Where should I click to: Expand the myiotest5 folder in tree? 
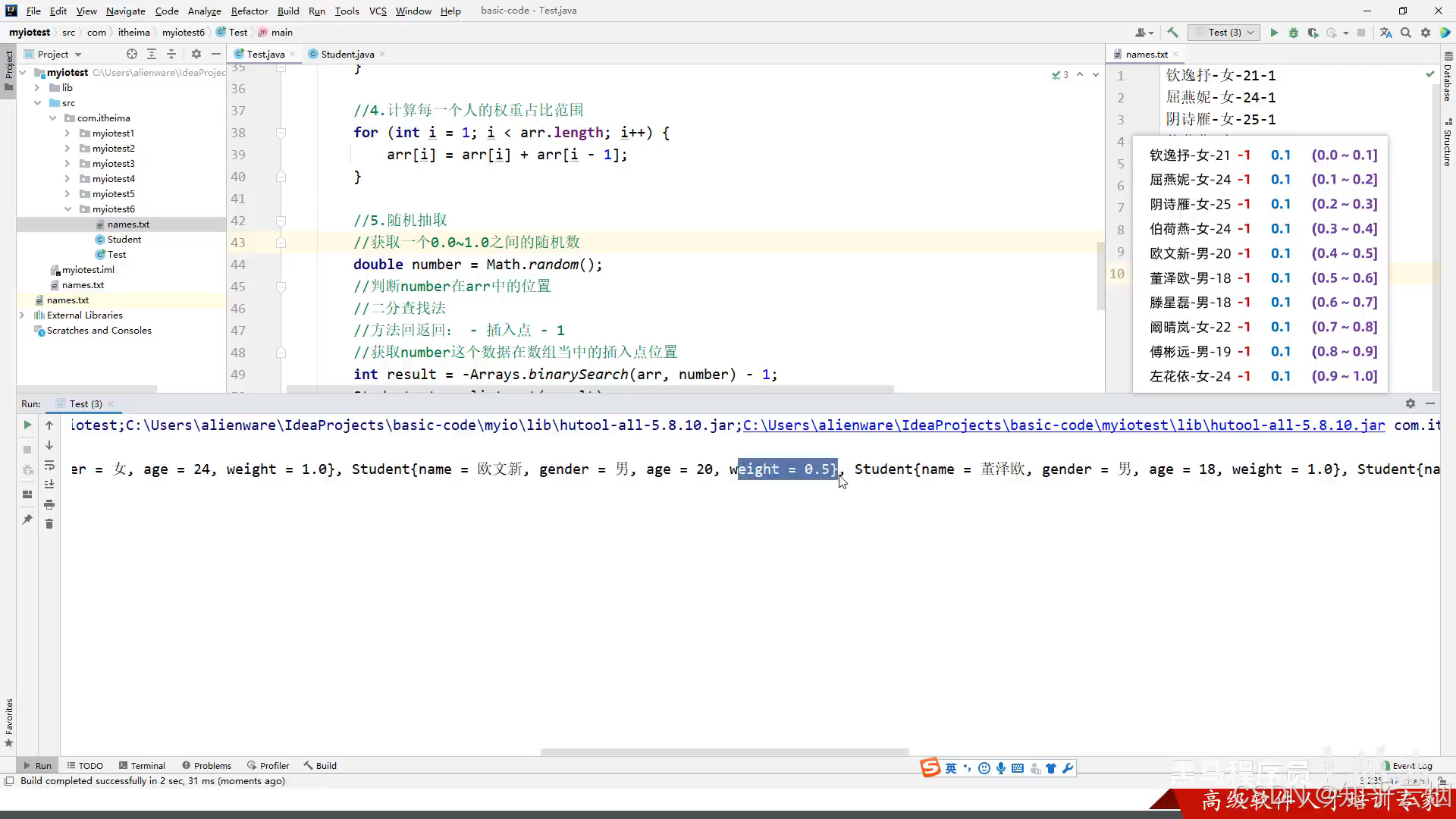(67, 194)
